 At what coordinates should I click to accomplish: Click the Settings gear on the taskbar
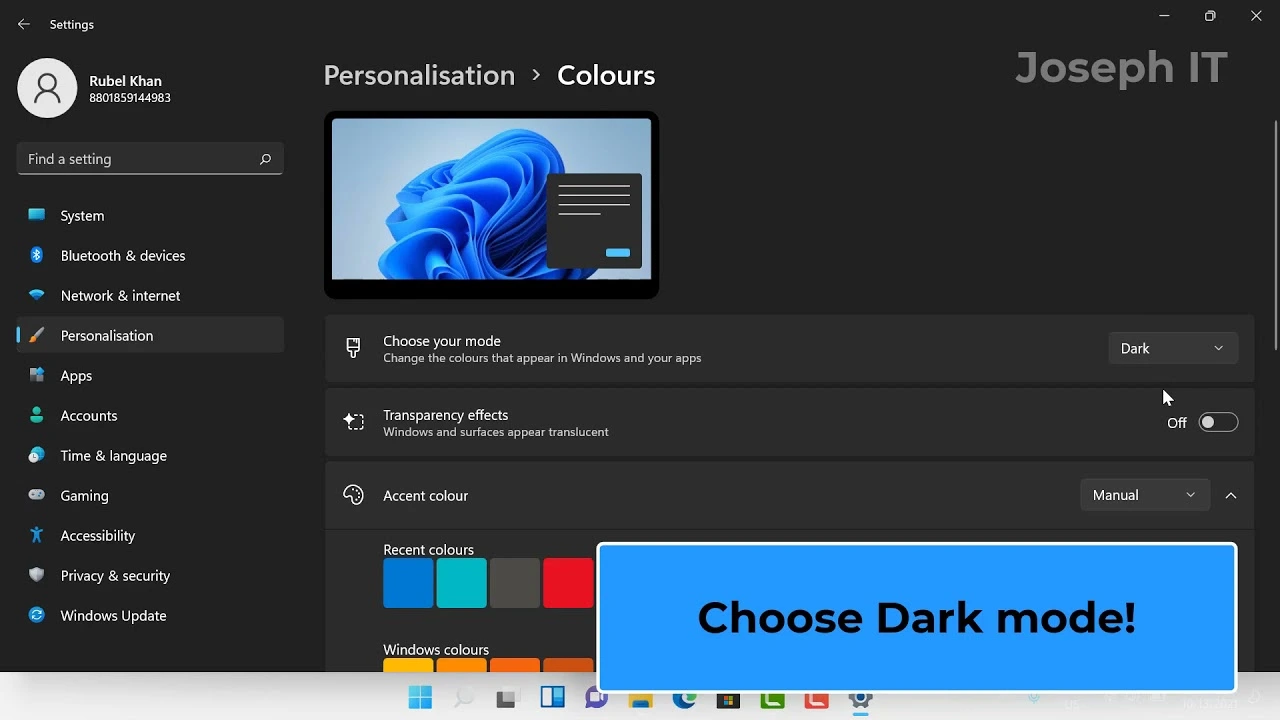point(860,698)
